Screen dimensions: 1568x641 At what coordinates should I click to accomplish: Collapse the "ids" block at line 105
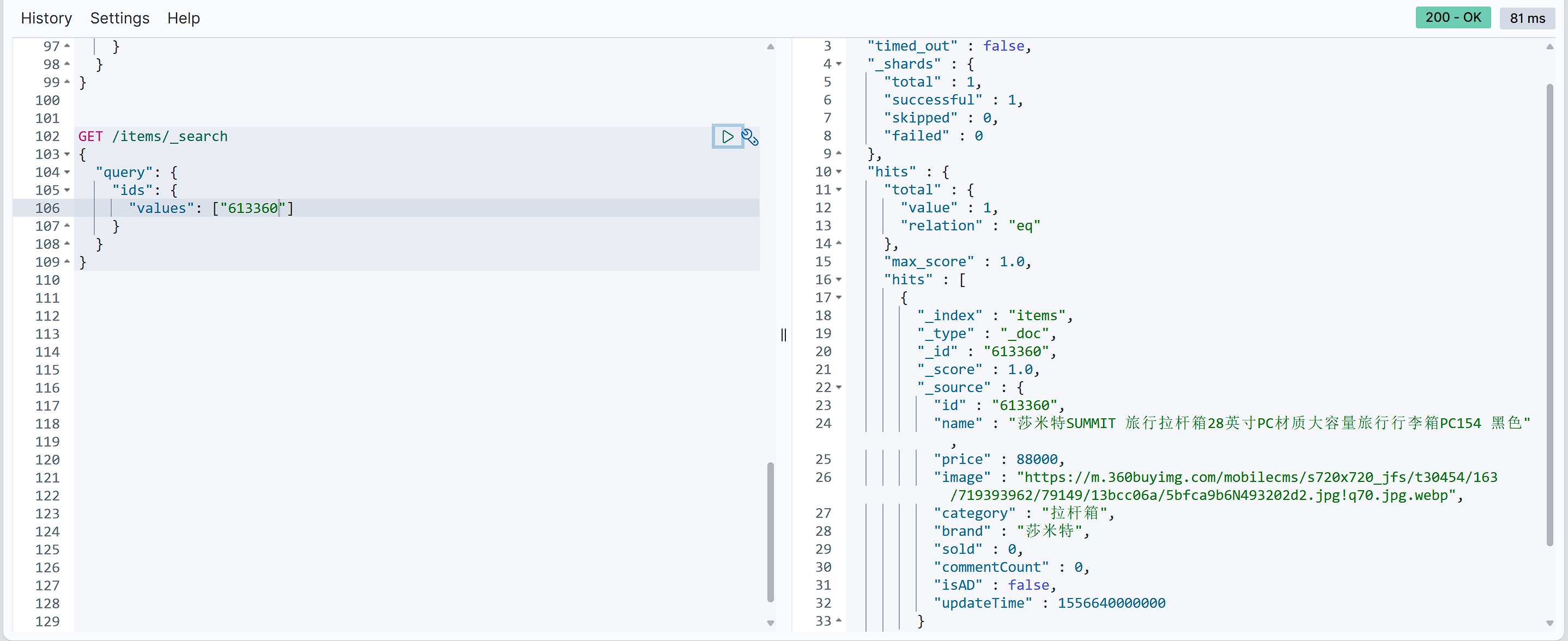(67, 191)
